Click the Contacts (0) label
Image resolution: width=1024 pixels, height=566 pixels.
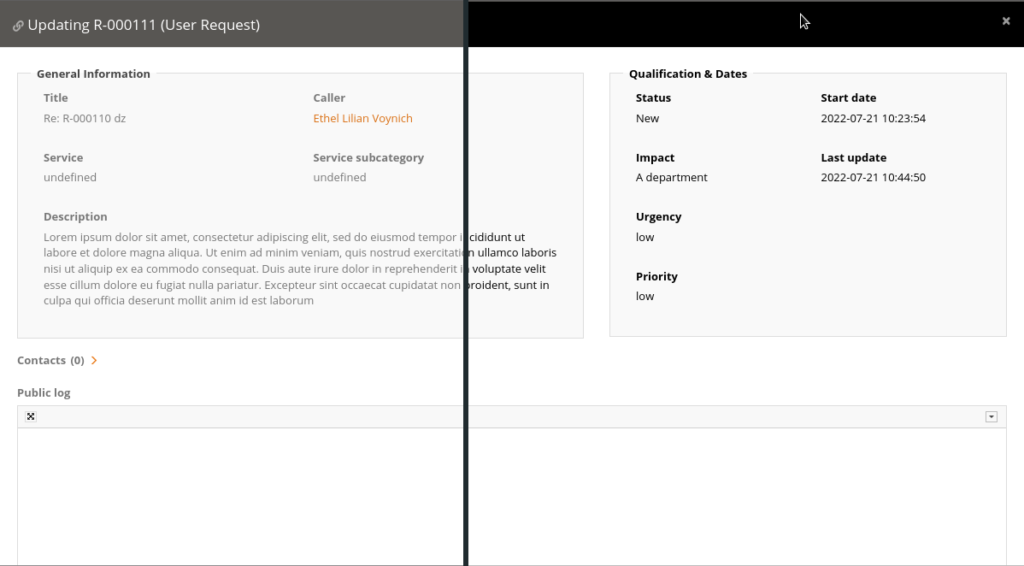coord(50,360)
